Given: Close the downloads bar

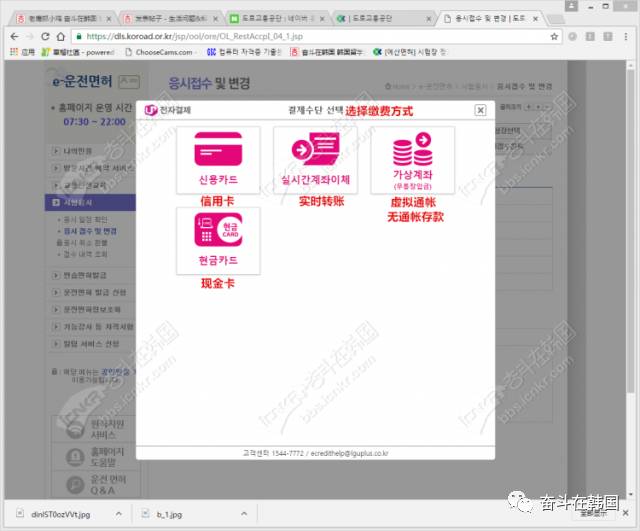Looking at the screenshot, I should pyautogui.click(x=625, y=513).
